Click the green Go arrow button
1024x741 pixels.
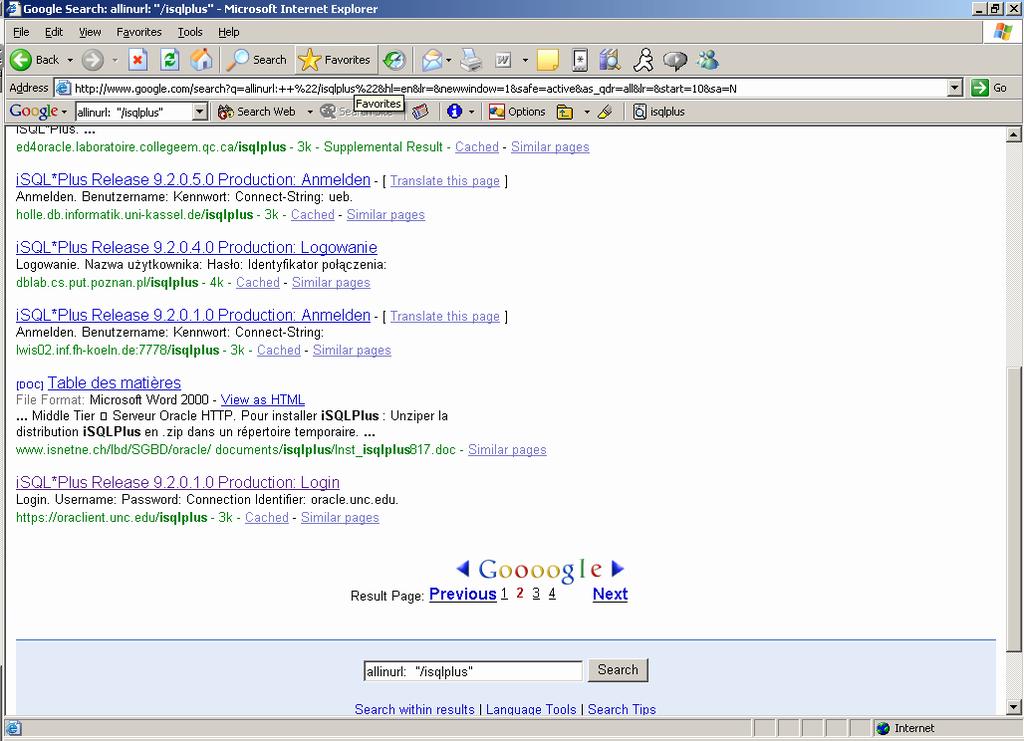click(x=980, y=87)
